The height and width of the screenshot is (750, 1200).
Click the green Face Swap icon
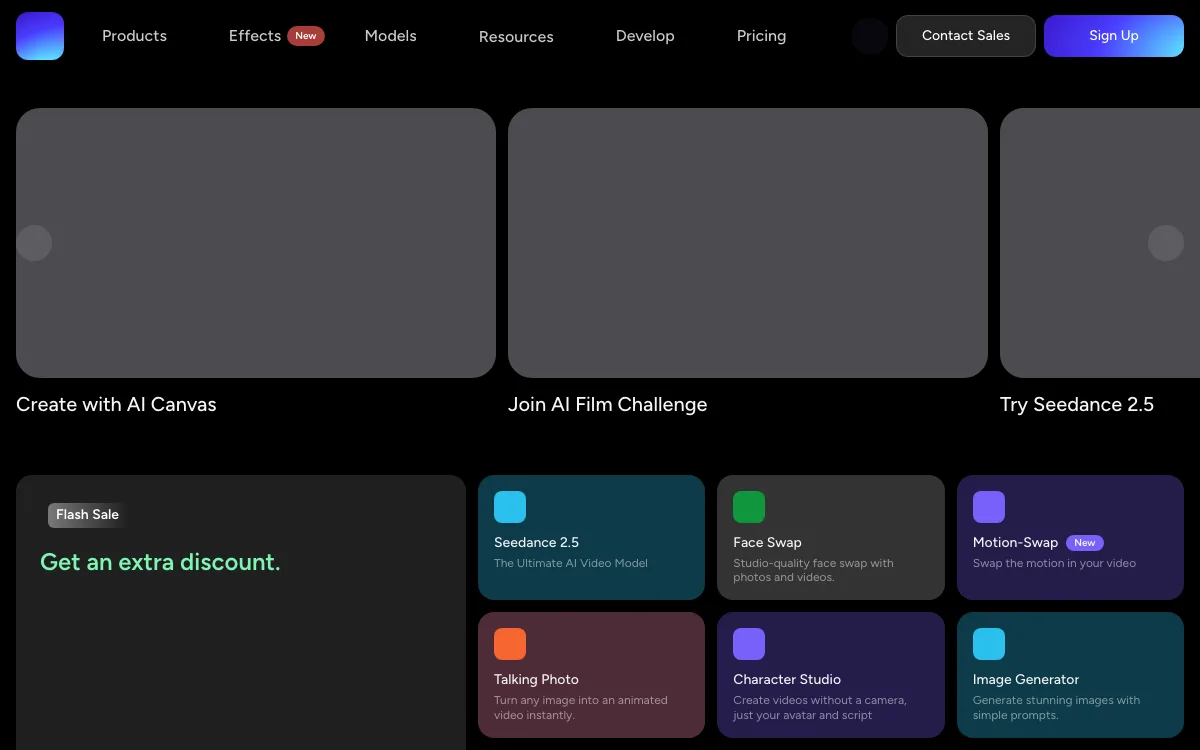pyautogui.click(x=749, y=507)
